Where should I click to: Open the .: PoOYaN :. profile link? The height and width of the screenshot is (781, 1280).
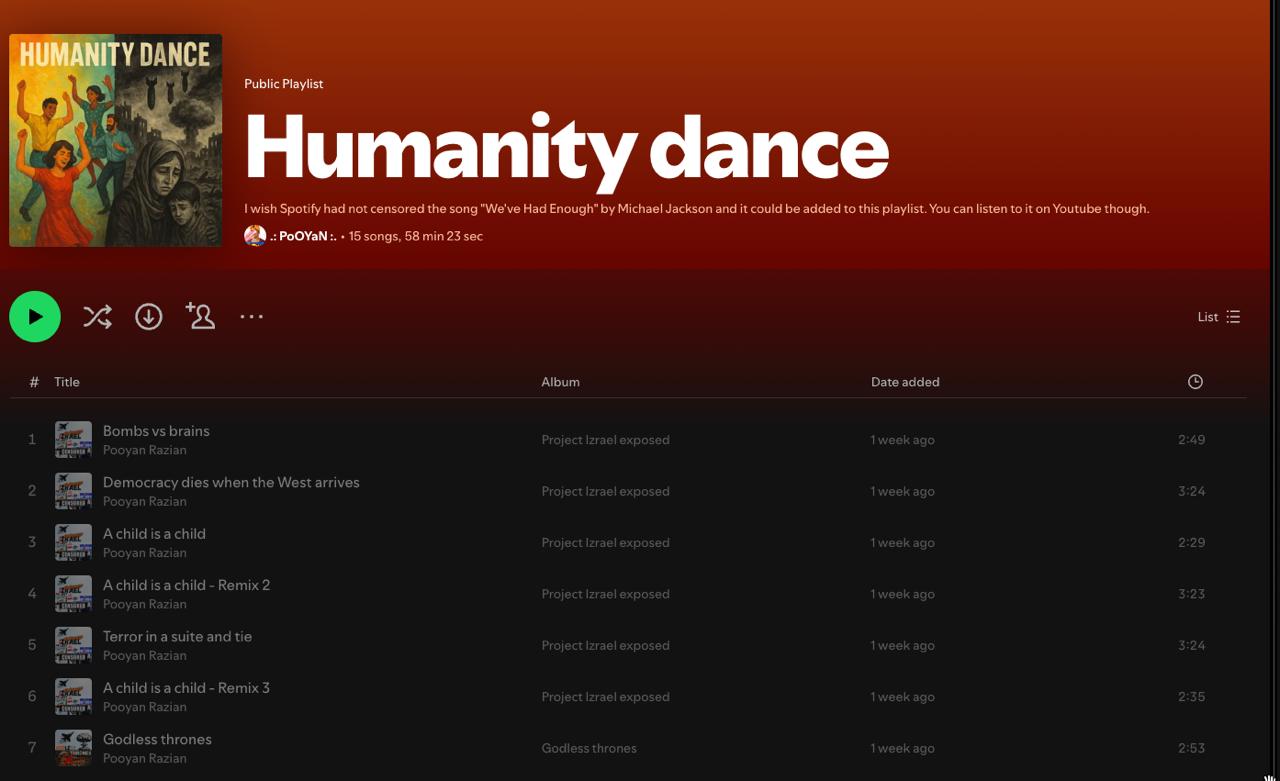[x=304, y=236]
